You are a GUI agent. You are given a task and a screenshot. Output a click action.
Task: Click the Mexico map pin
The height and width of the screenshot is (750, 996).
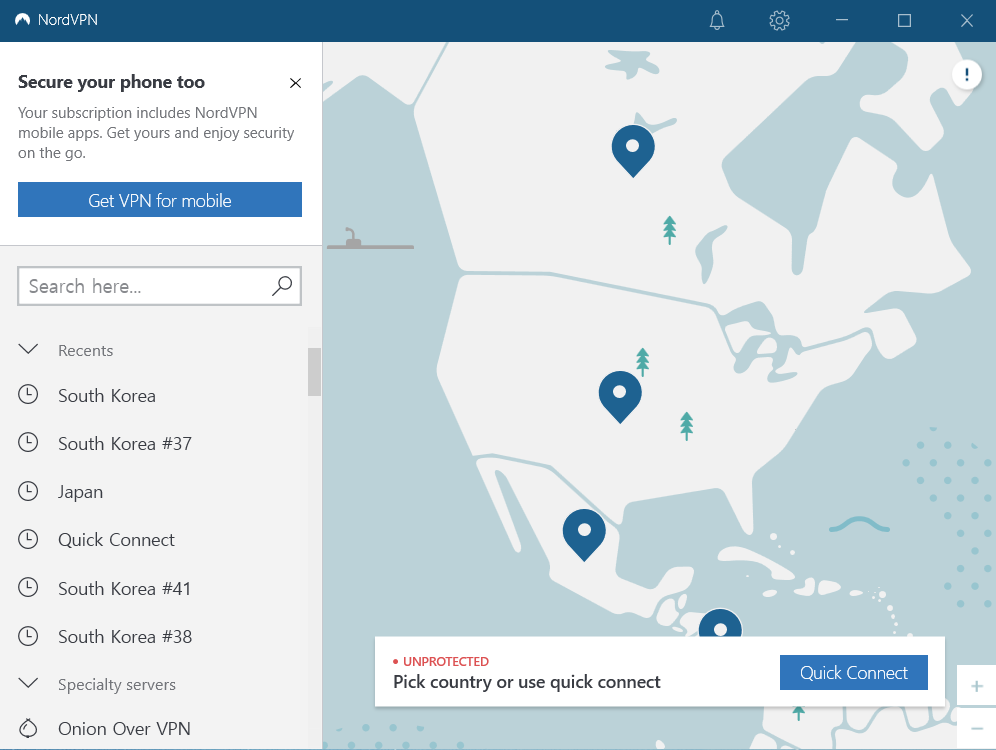click(x=584, y=535)
